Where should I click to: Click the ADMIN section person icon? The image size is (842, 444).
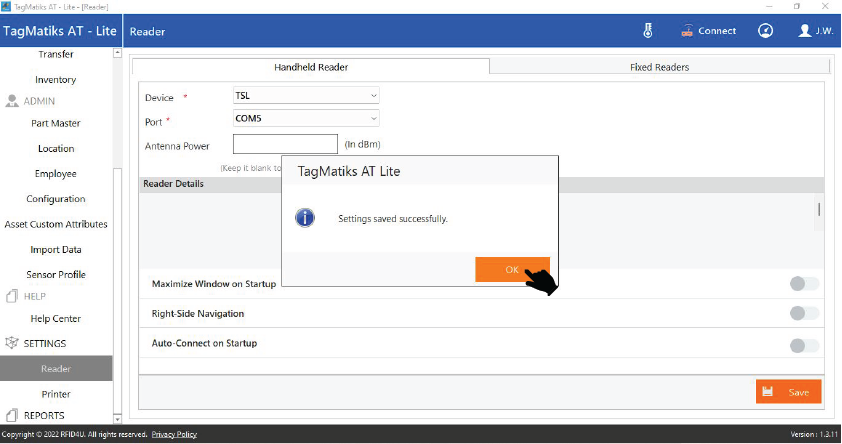(13, 101)
